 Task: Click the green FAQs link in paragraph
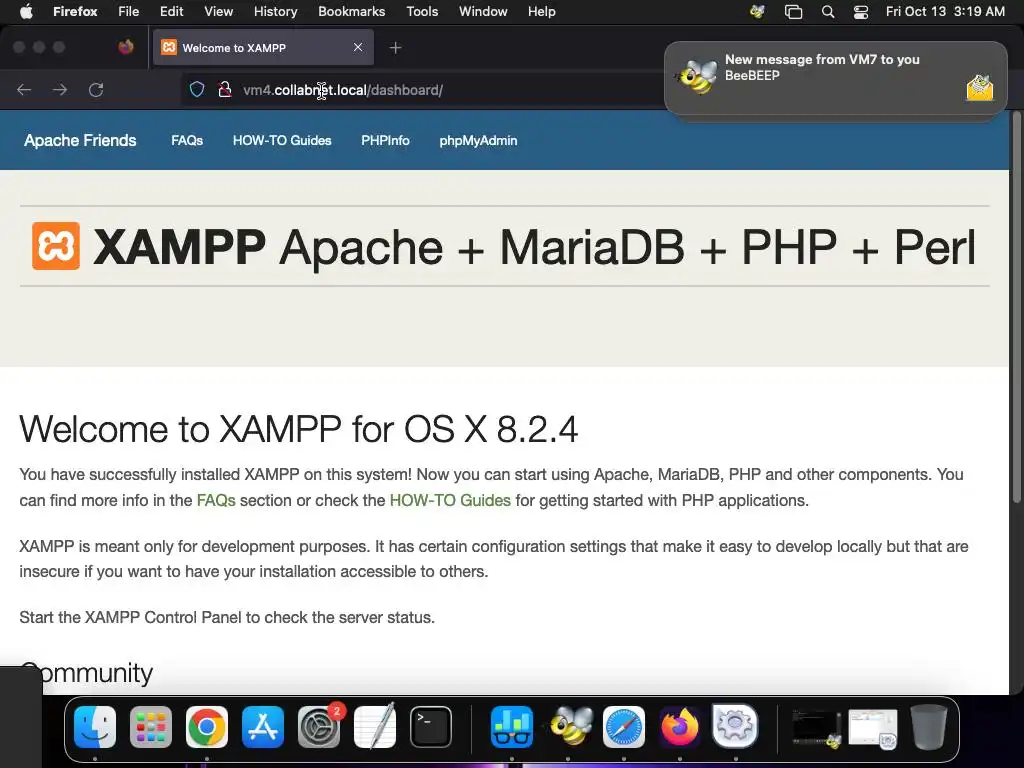pyautogui.click(x=216, y=500)
